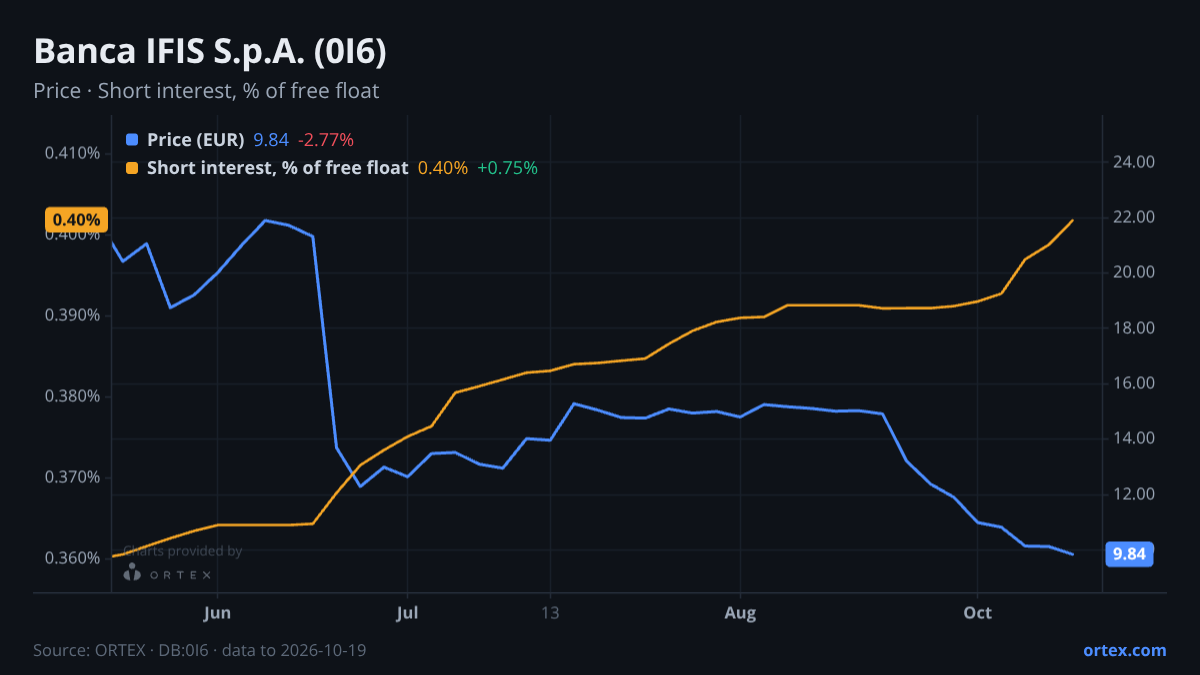Click the blue Price legend color swatch
Screen dimensions: 1200x675
[133, 140]
